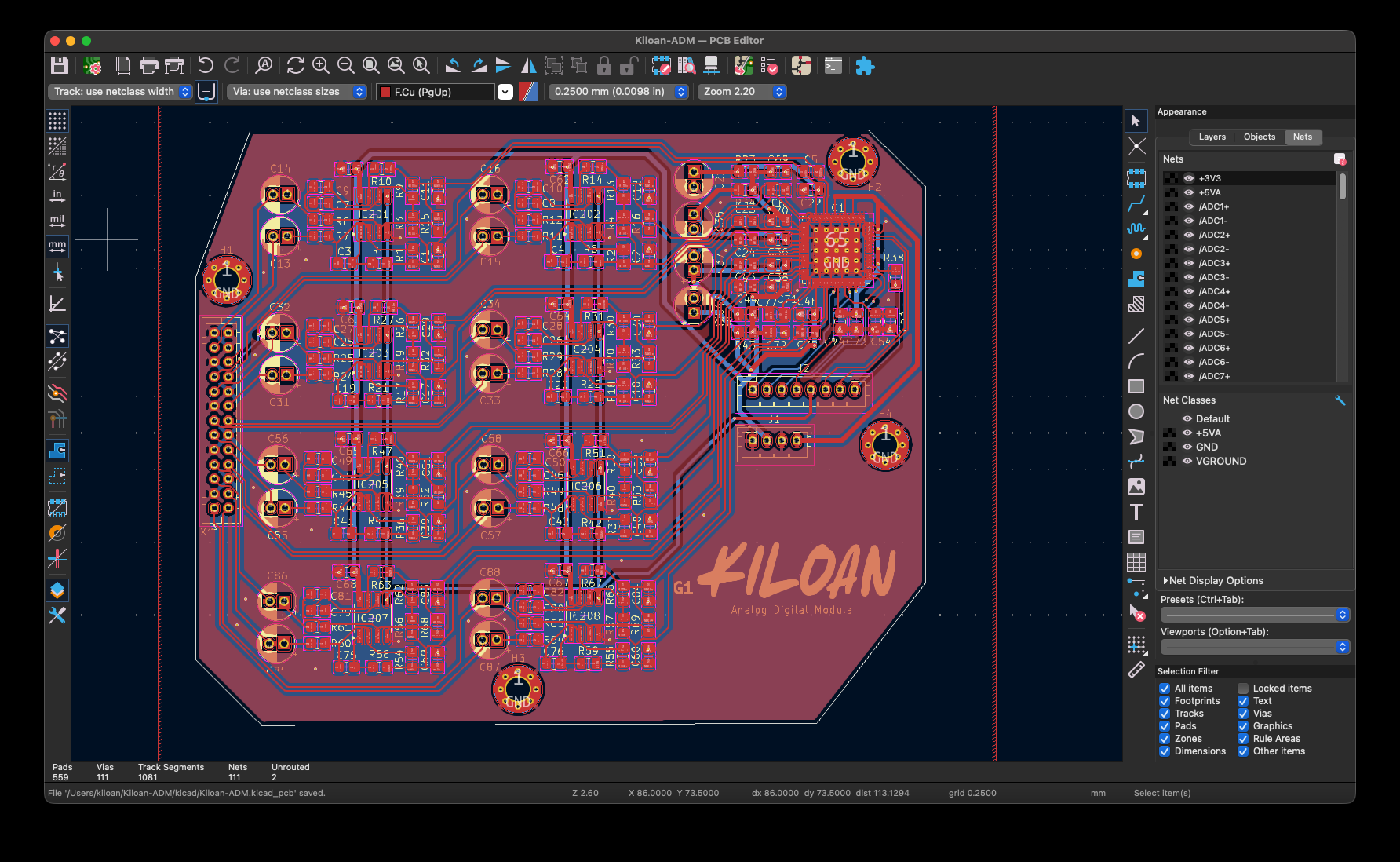Image resolution: width=1400 pixels, height=862 pixels.
Task: Select the Route tracks tool
Action: point(1136,204)
